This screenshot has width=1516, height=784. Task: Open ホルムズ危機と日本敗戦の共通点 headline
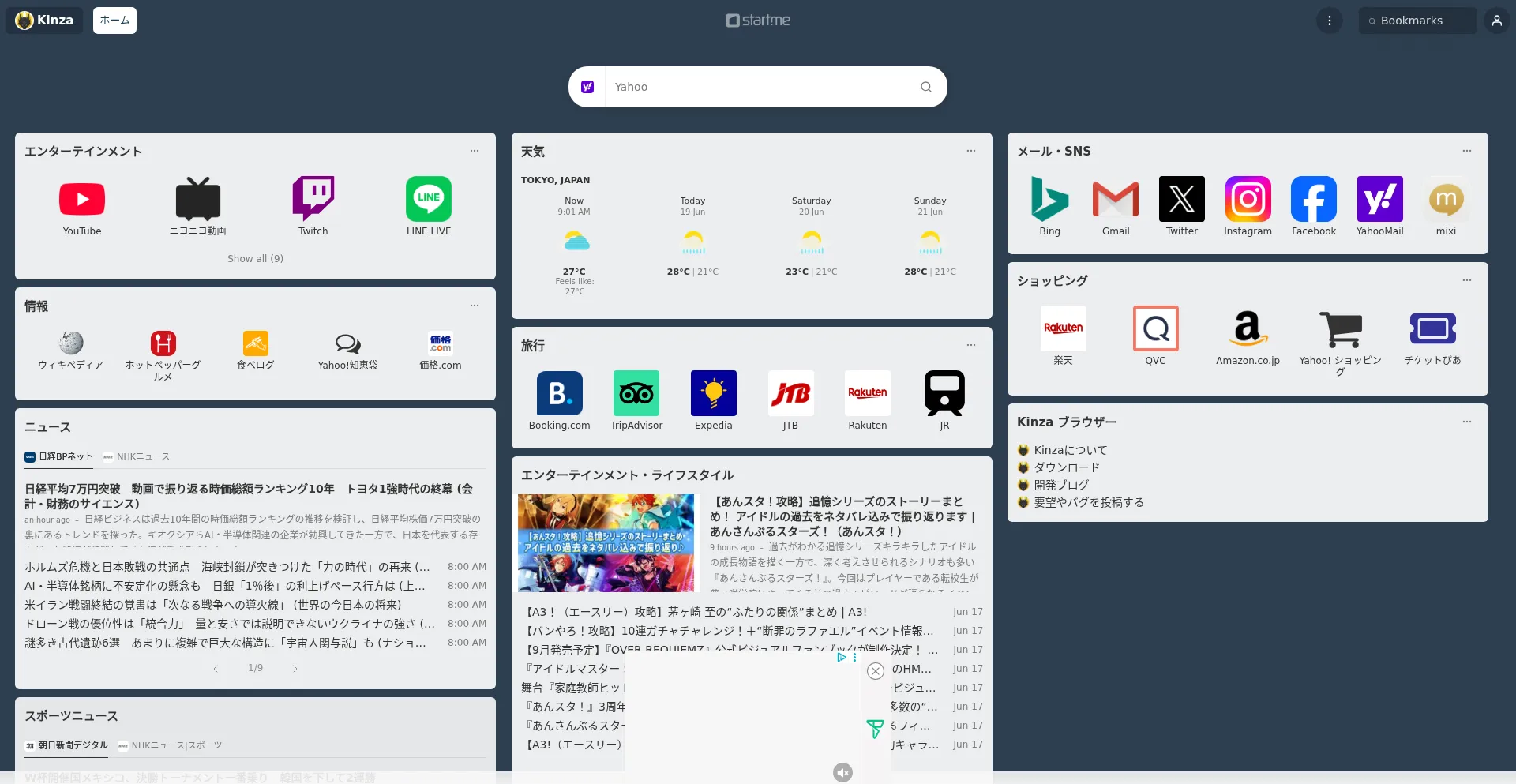click(227, 567)
